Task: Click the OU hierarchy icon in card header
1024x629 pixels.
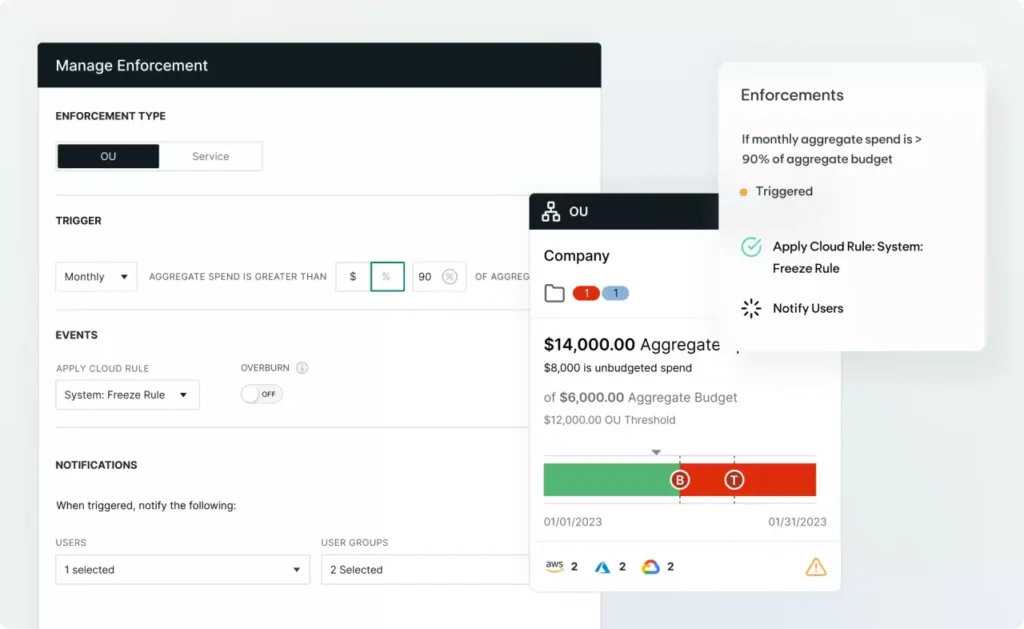Action: click(x=551, y=212)
